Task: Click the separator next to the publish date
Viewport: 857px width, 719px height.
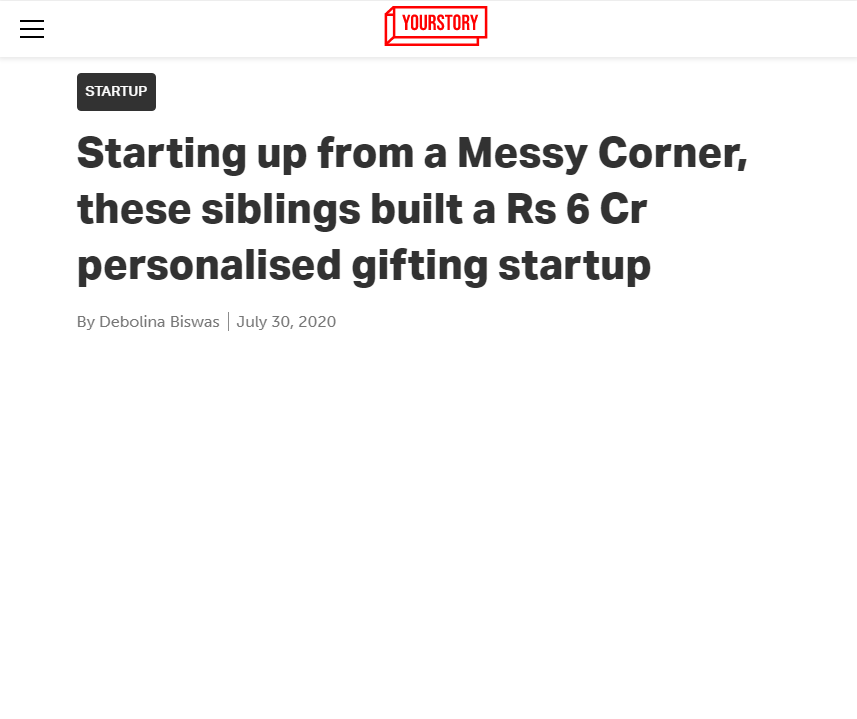Action: tap(227, 321)
